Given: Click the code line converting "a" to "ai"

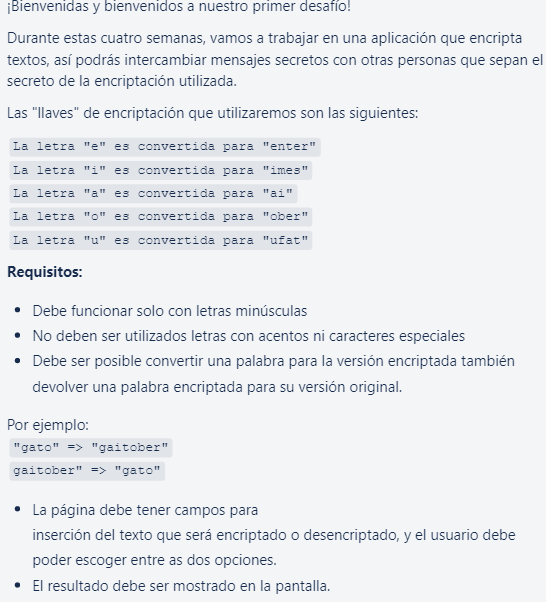Looking at the screenshot, I should [x=153, y=194].
